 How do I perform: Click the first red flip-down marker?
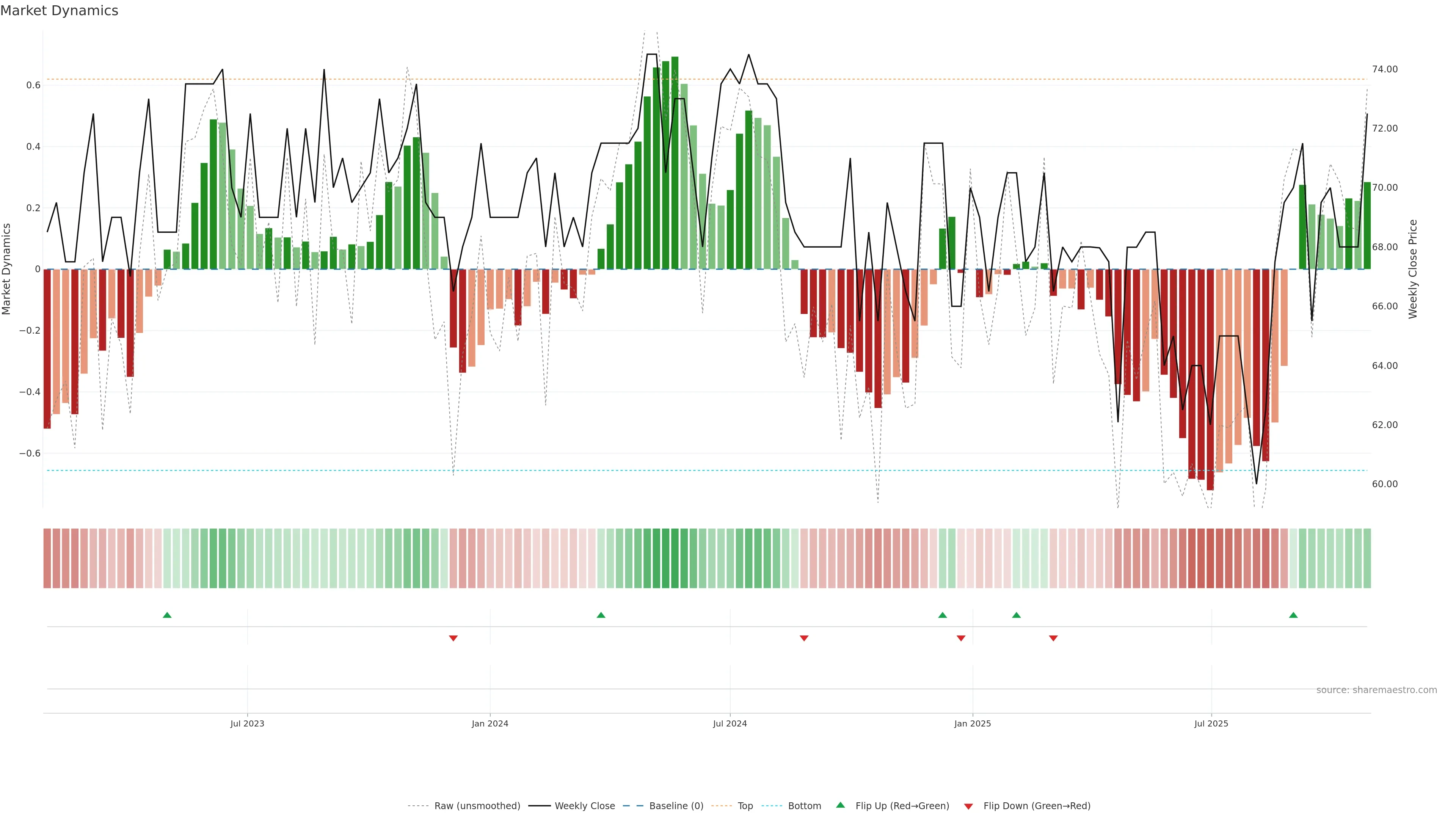point(453,638)
